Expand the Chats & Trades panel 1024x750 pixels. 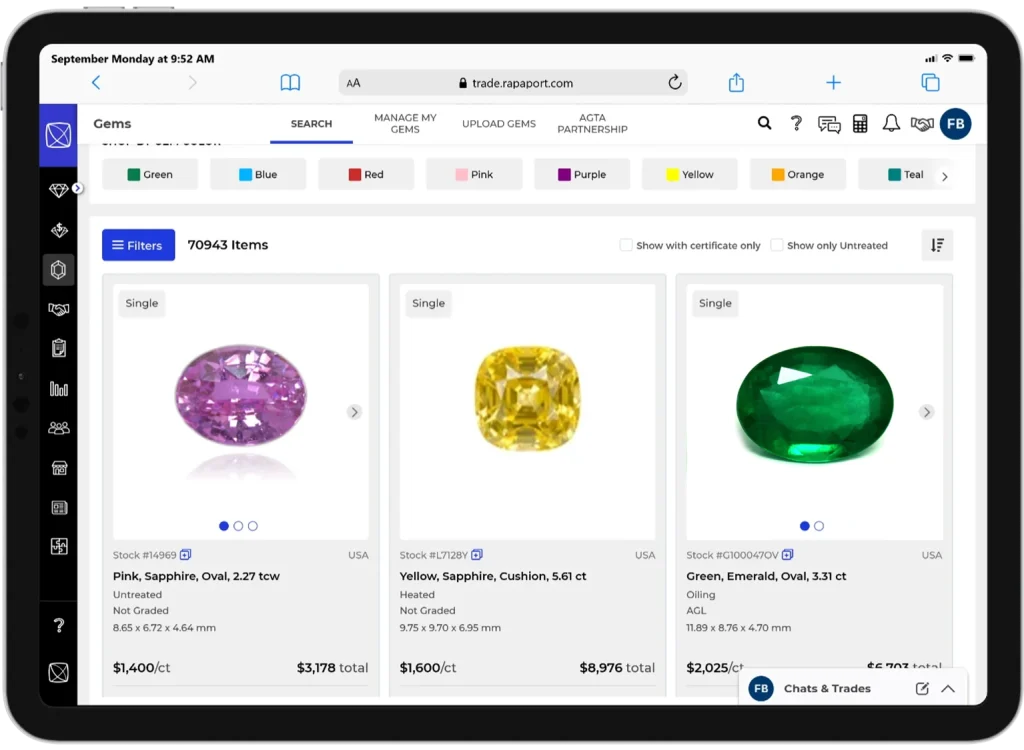click(x=948, y=689)
